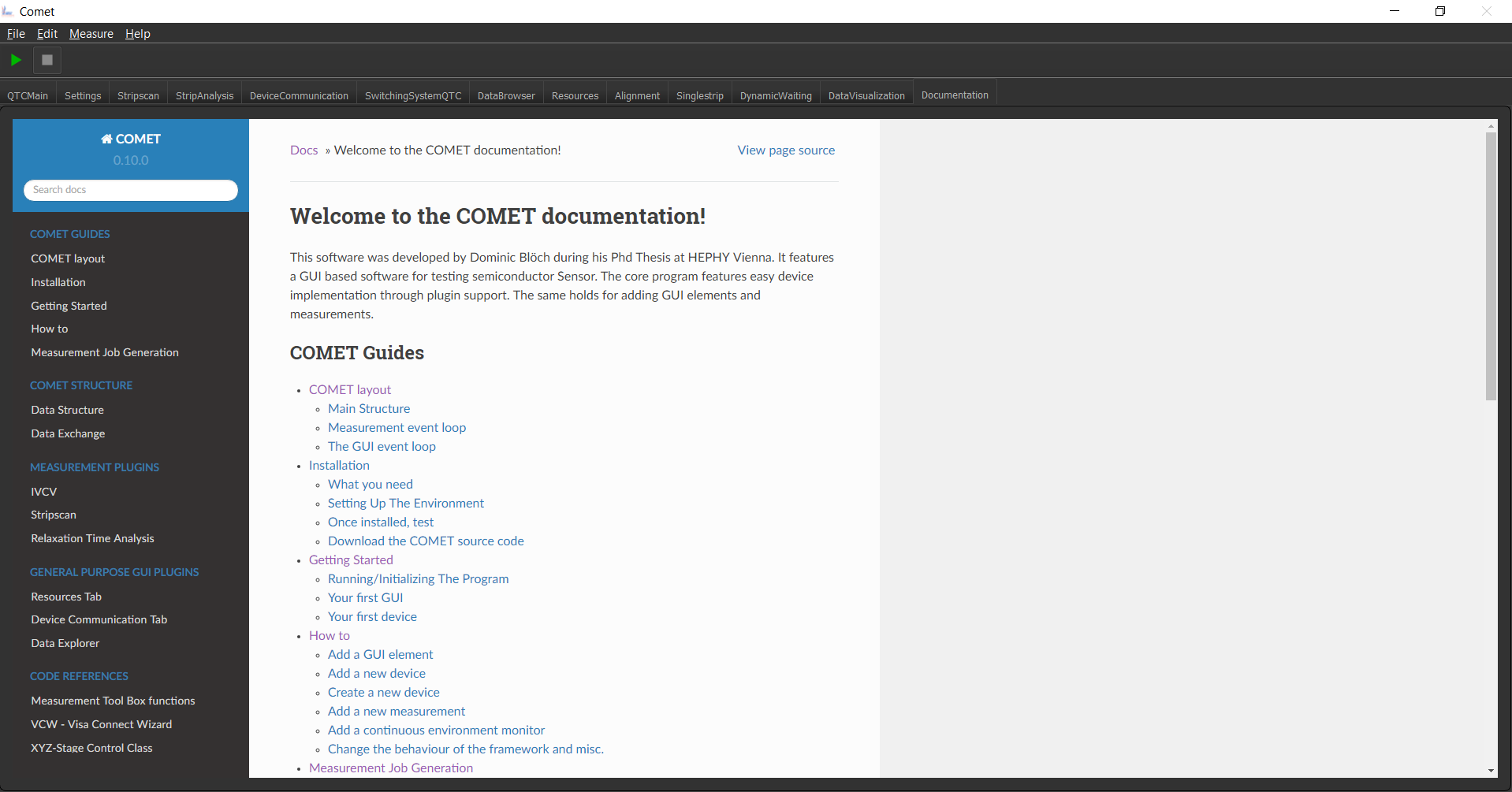Viewport: 1512px width, 792px height.
Task: Open Download the COMET source code link
Action: pyautogui.click(x=426, y=541)
